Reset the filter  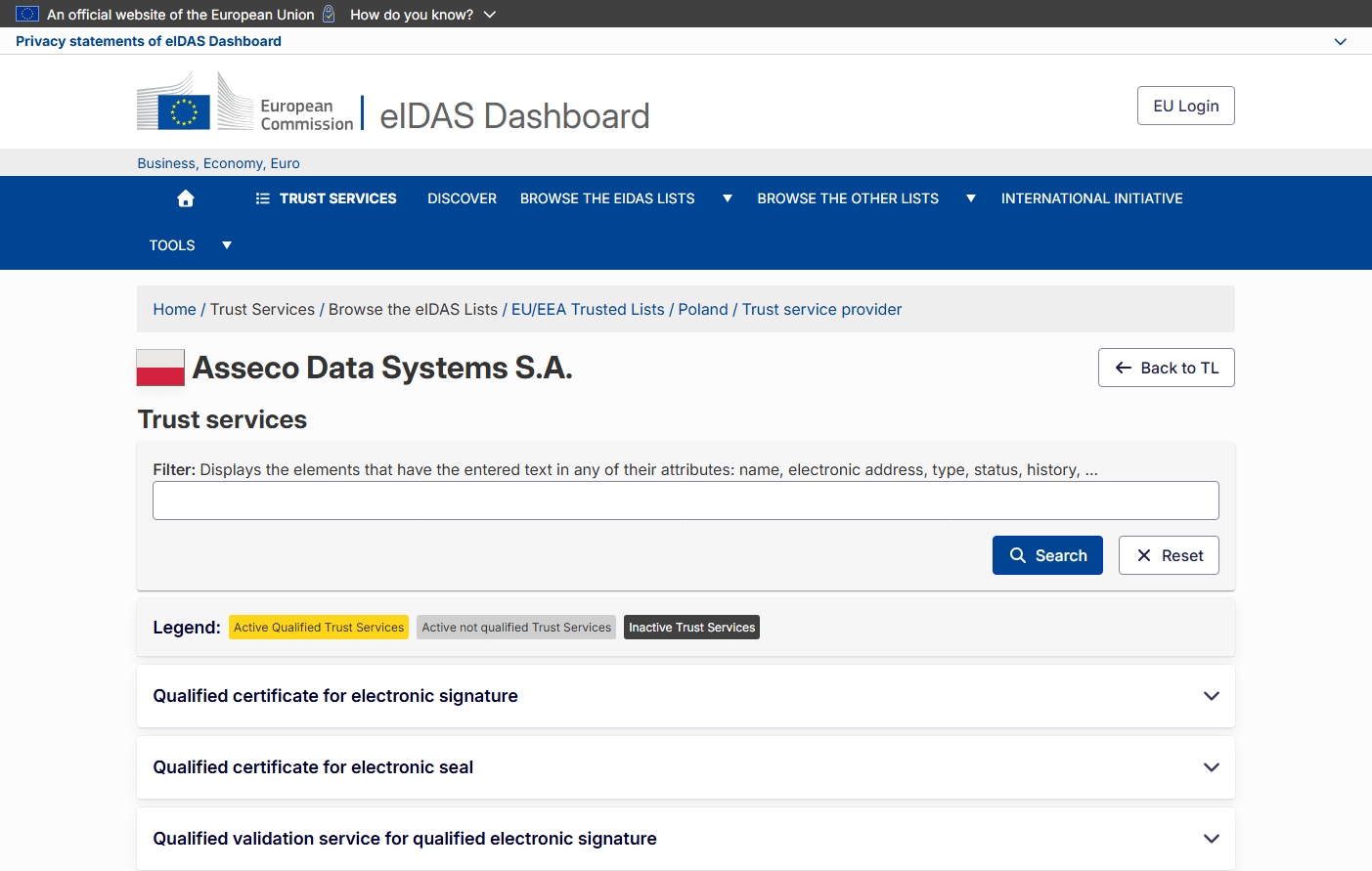point(1169,555)
